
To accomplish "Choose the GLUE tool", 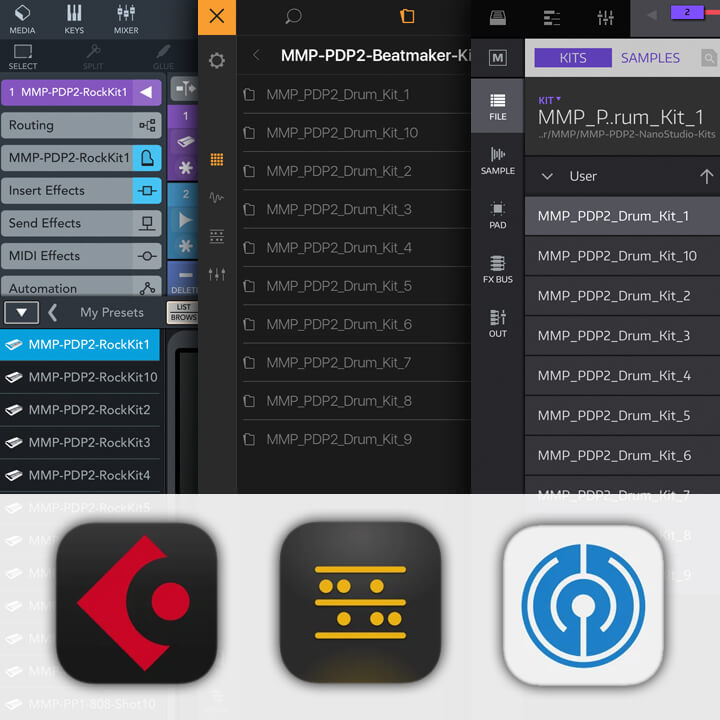I will [163, 57].
